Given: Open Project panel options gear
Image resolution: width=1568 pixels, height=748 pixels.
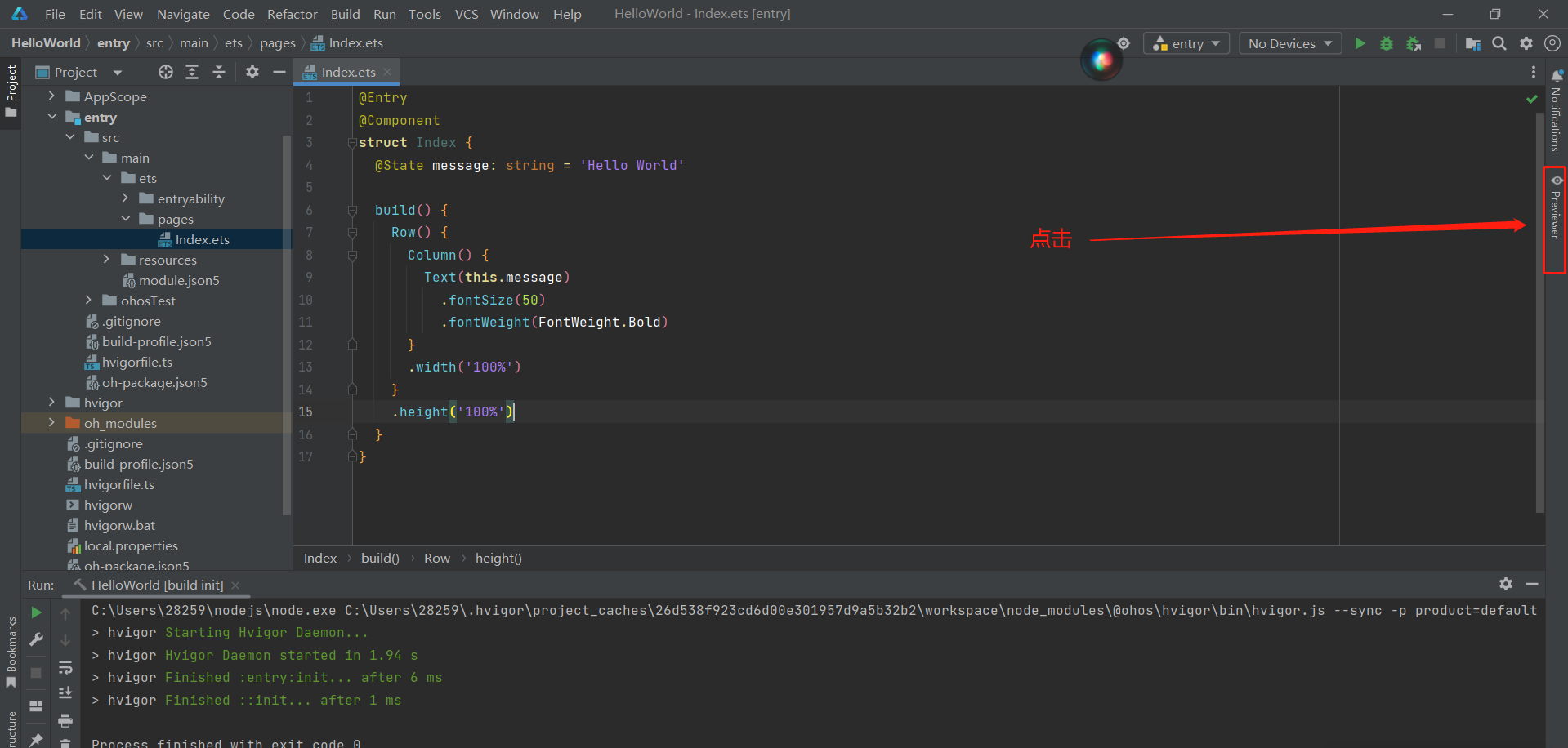Looking at the screenshot, I should click(x=252, y=72).
